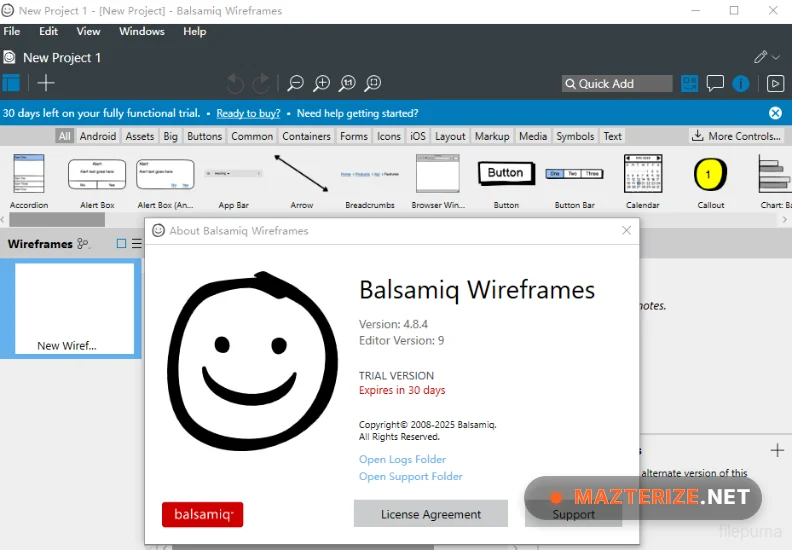The width and height of the screenshot is (792, 550).
Task: Click Need help getting started? link
Action: click(x=358, y=113)
